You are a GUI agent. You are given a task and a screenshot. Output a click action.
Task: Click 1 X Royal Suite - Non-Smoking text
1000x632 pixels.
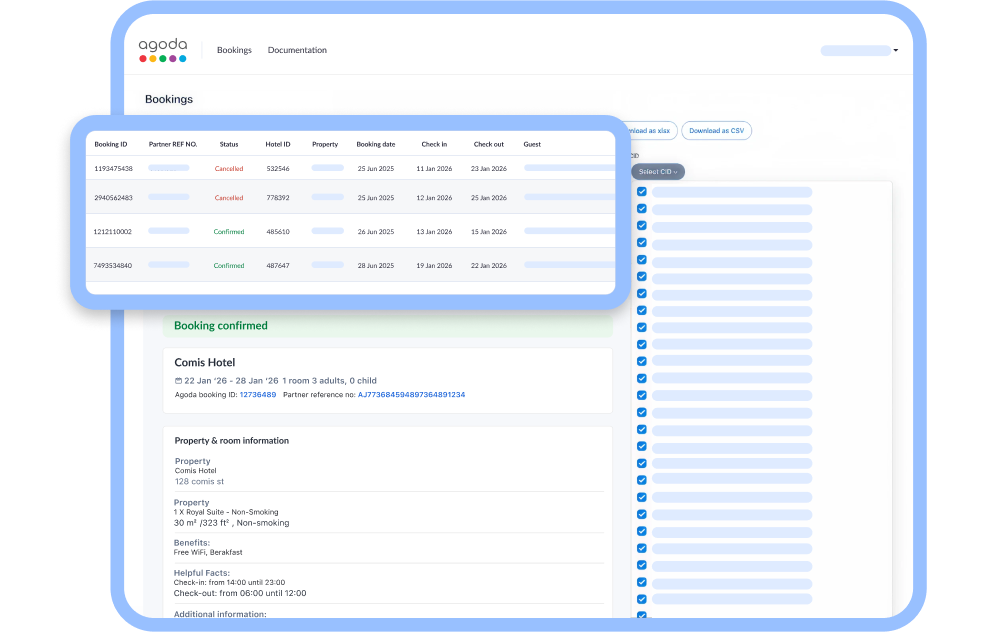226,512
